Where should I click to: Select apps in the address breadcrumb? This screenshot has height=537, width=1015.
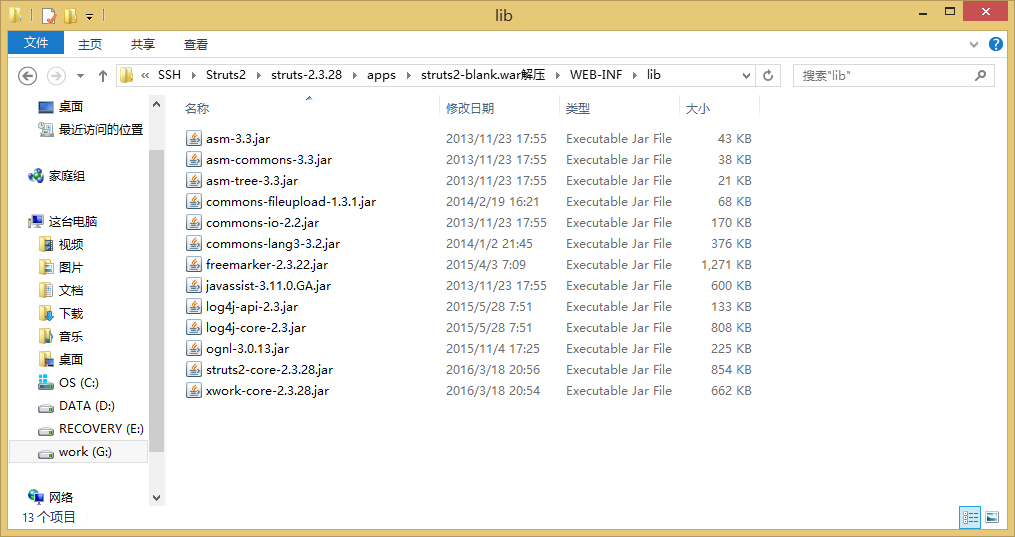381,75
